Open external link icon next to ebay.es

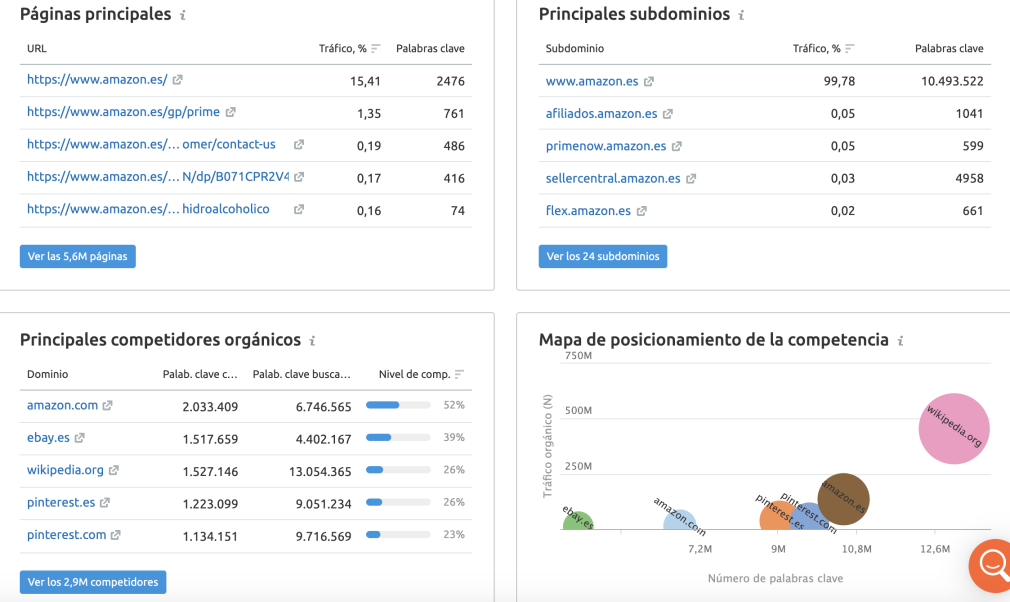[x=79, y=438]
